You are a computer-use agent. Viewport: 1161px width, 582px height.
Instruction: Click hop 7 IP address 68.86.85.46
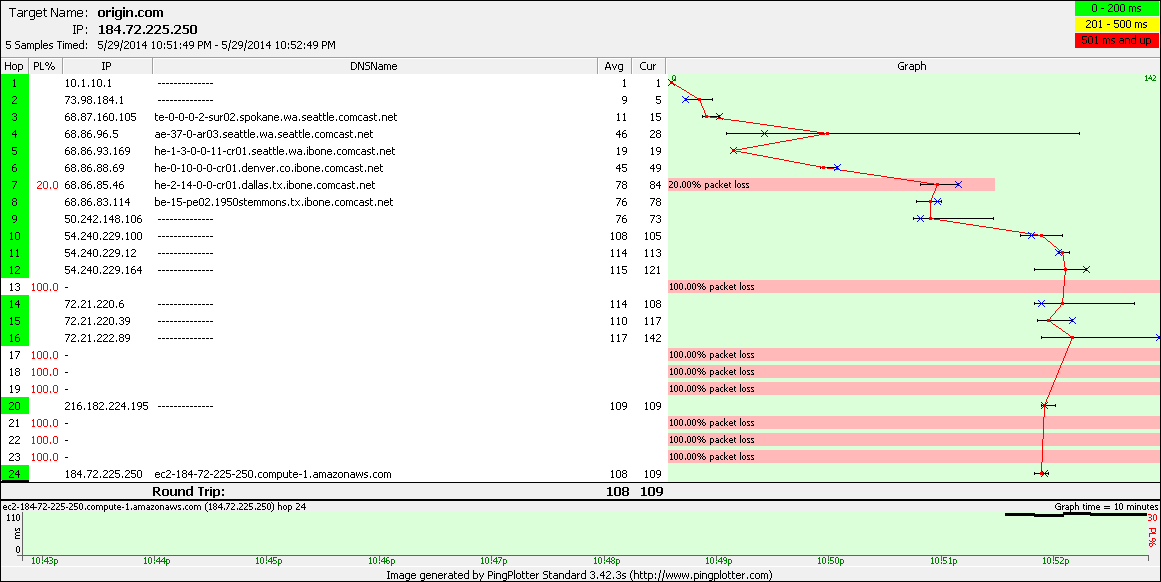pyautogui.click(x=94, y=185)
